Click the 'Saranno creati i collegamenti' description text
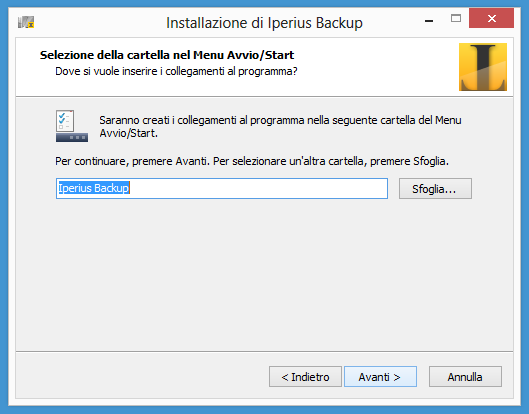 280,127
